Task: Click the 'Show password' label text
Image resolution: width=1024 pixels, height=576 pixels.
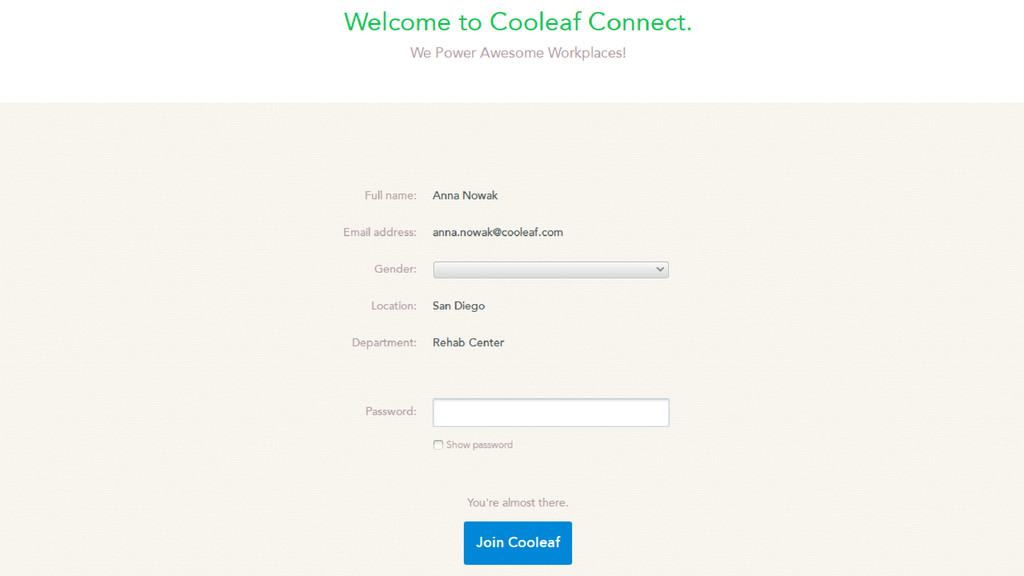Action: click(x=479, y=445)
